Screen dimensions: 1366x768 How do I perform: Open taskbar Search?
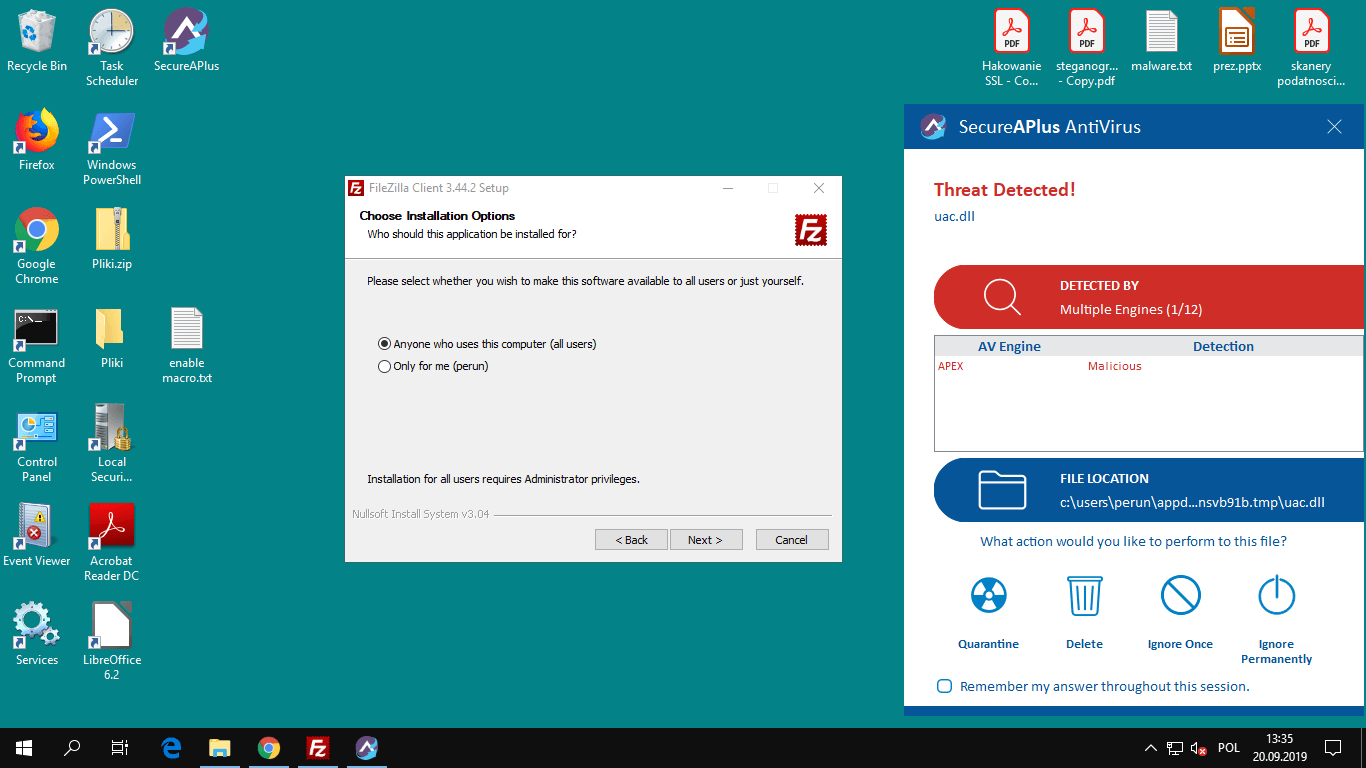[72, 747]
